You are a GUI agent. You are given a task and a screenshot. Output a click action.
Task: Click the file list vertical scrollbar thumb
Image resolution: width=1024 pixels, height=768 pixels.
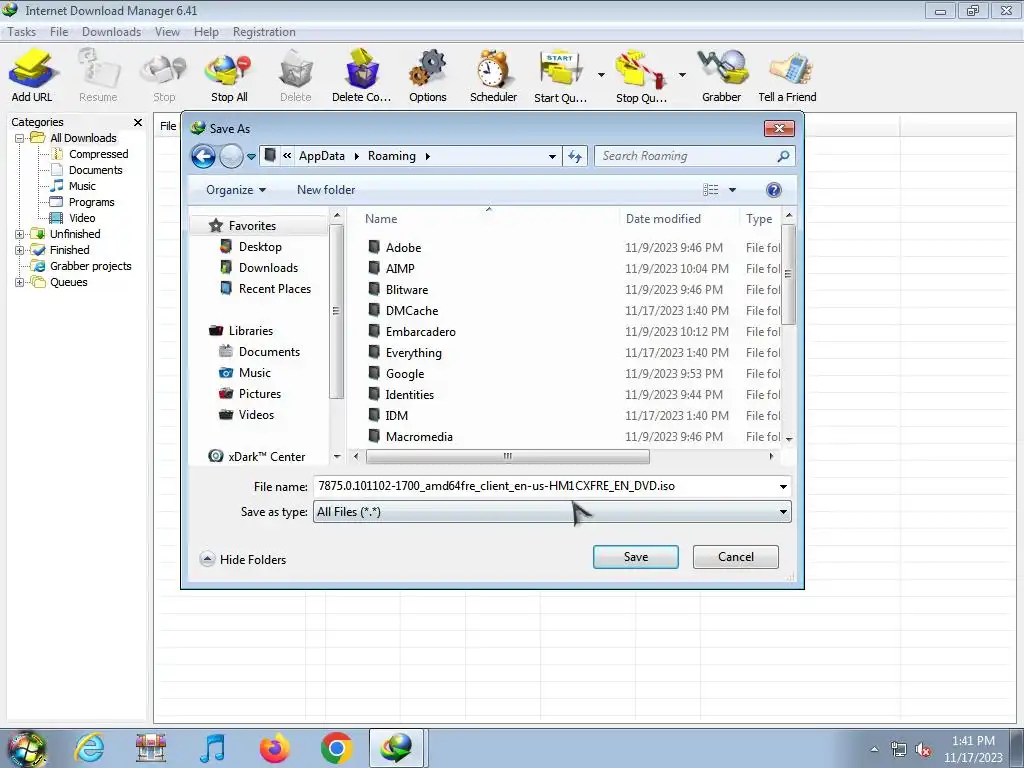788,274
